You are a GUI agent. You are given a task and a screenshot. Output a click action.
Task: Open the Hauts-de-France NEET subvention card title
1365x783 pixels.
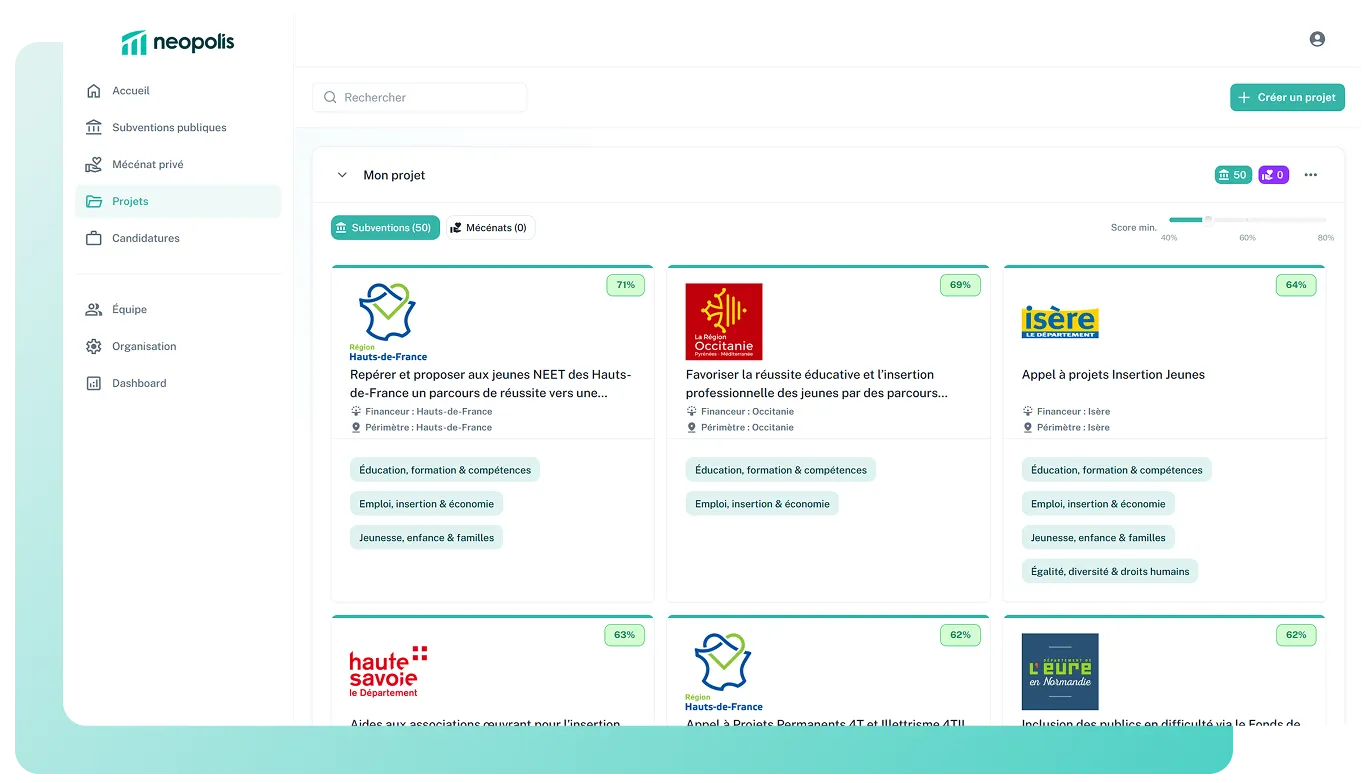point(490,384)
